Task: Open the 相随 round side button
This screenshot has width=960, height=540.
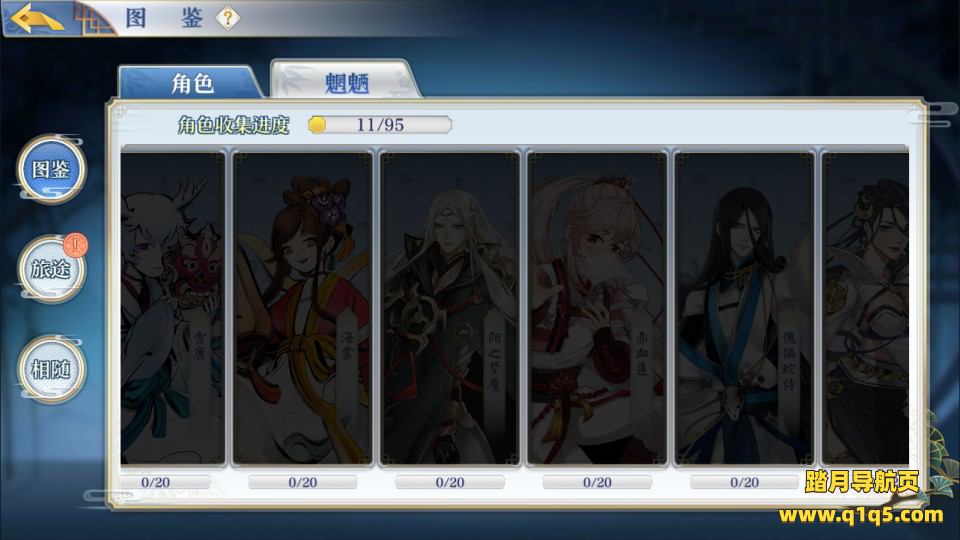Action: click(51, 369)
